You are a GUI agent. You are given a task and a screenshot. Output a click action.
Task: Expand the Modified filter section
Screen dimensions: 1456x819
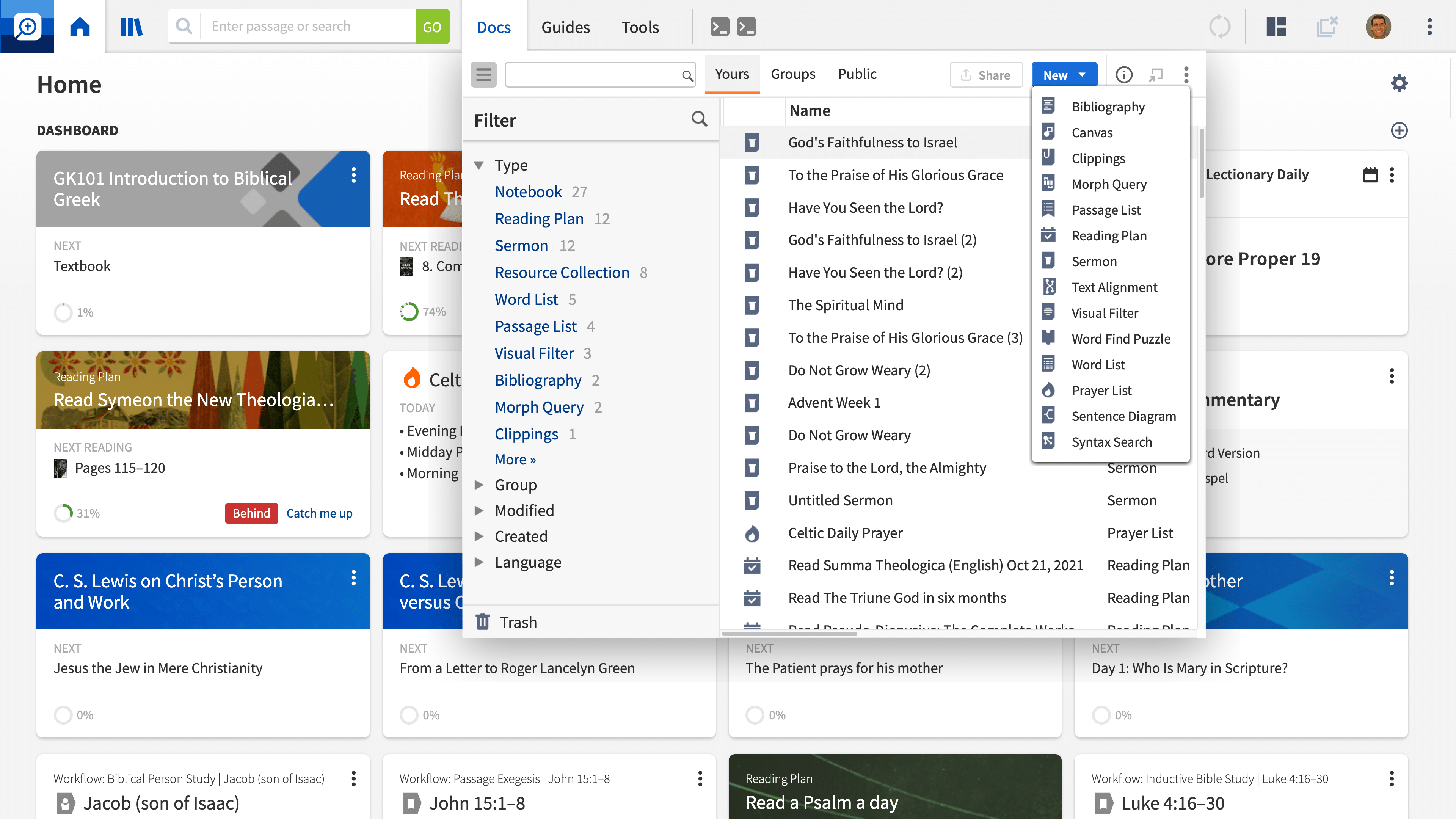pos(479,511)
